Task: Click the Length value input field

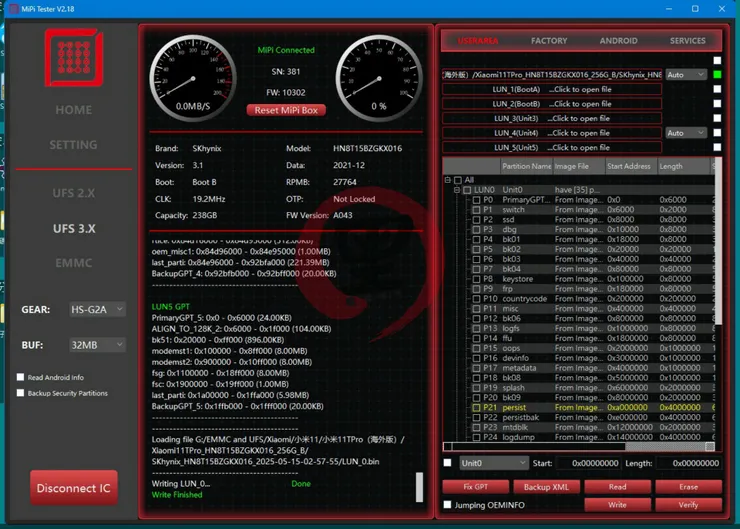Action: pyautogui.click(x=689, y=463)
